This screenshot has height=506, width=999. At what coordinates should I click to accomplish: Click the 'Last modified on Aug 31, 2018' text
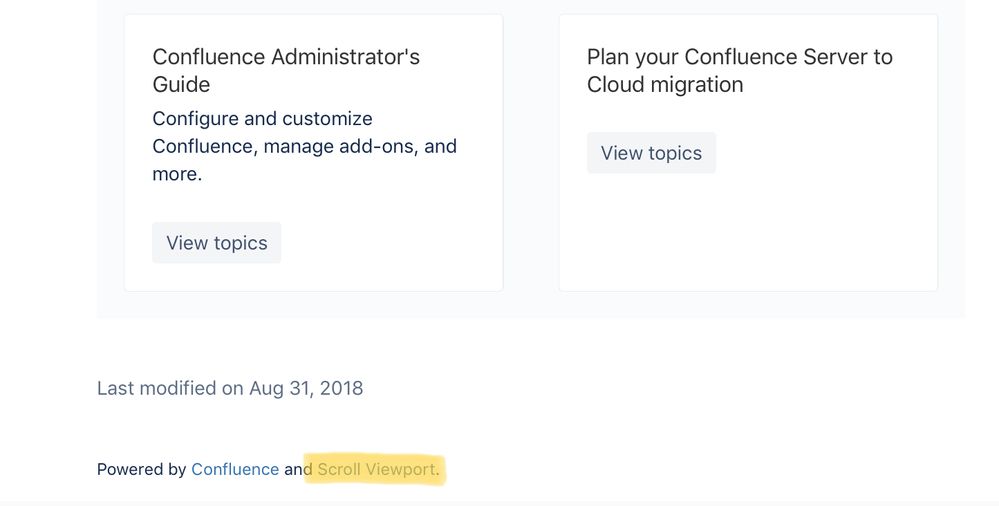(230, 388)
